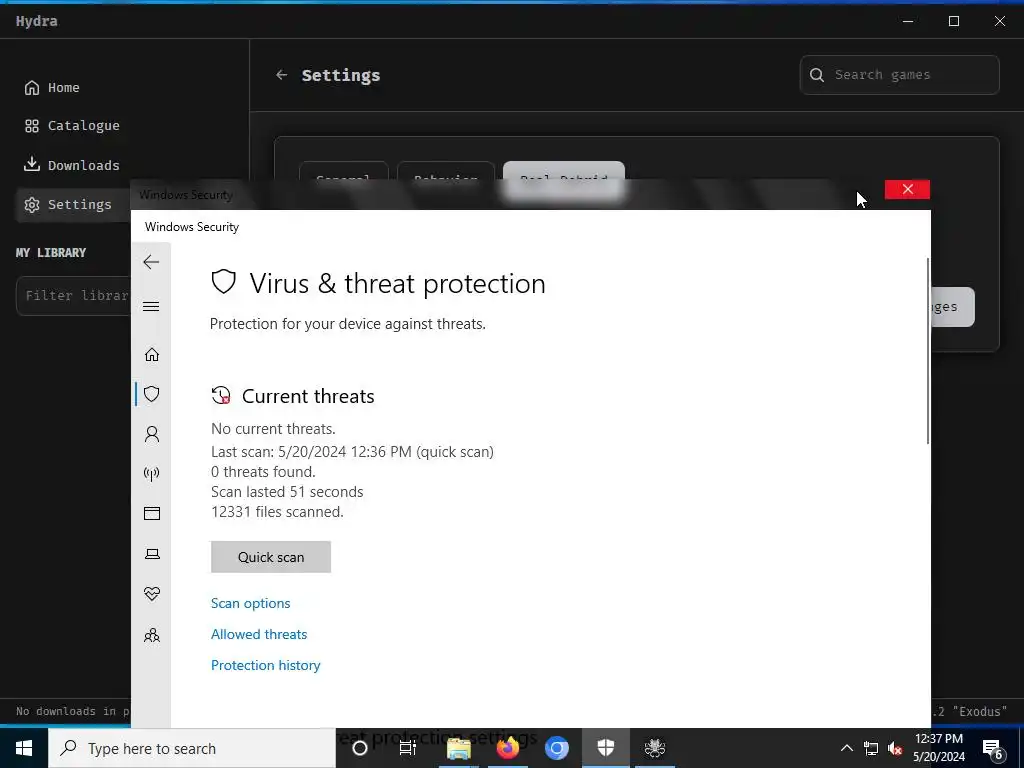Open the taskbar clock and date
Screen dimensions: 1024x768
point(938,748)
